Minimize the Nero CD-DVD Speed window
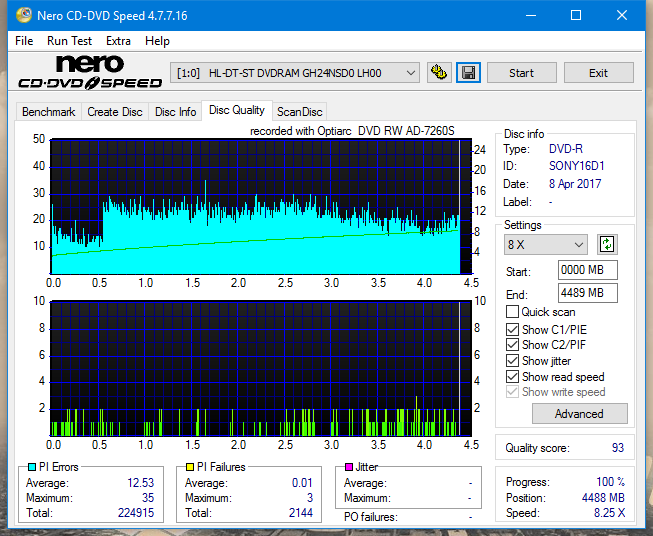The height and width of the screenshot is (536, 653). click(531, 15)
